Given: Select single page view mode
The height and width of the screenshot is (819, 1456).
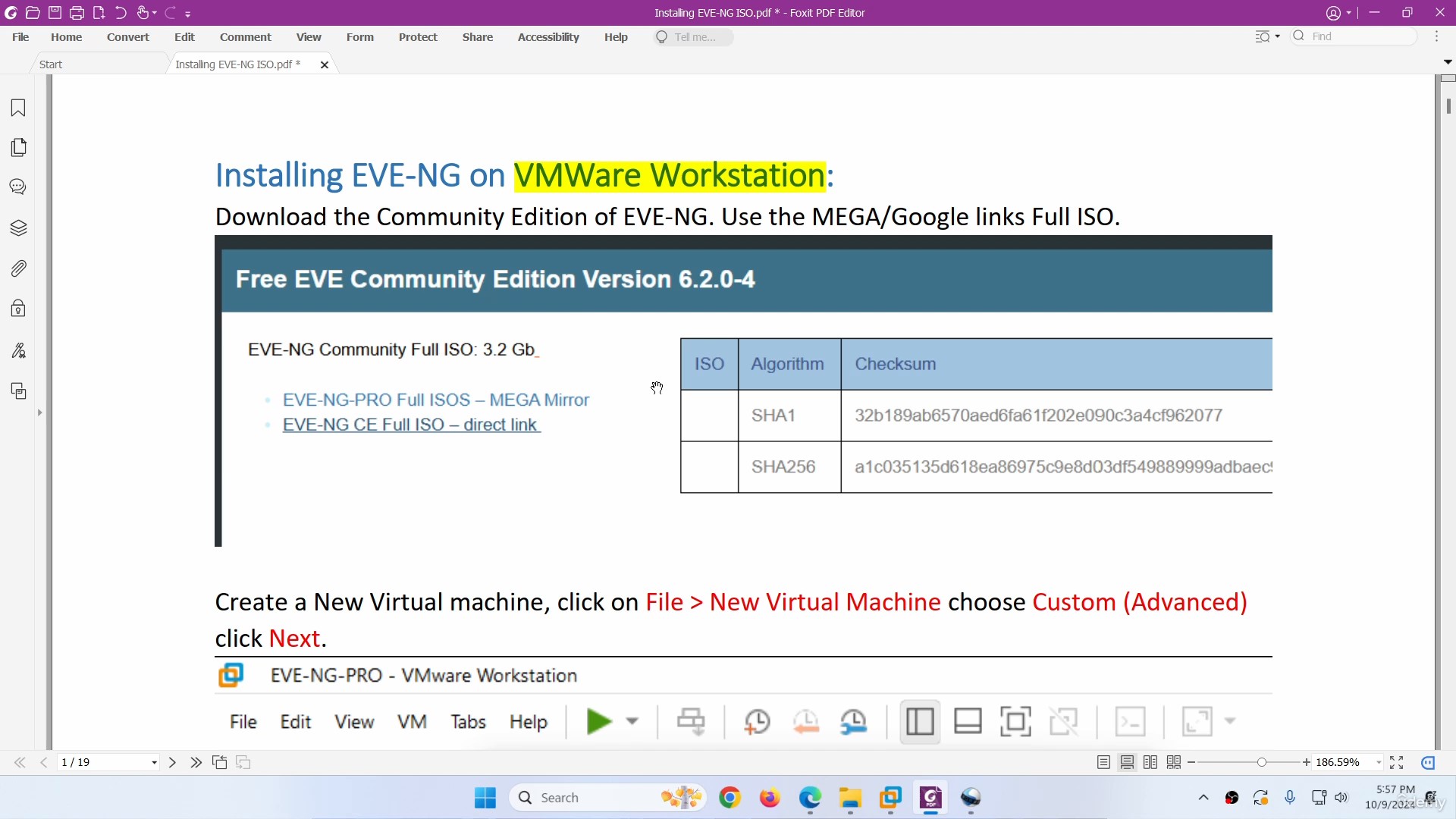Looking at the screenshot, I should tap(1103, 762).
